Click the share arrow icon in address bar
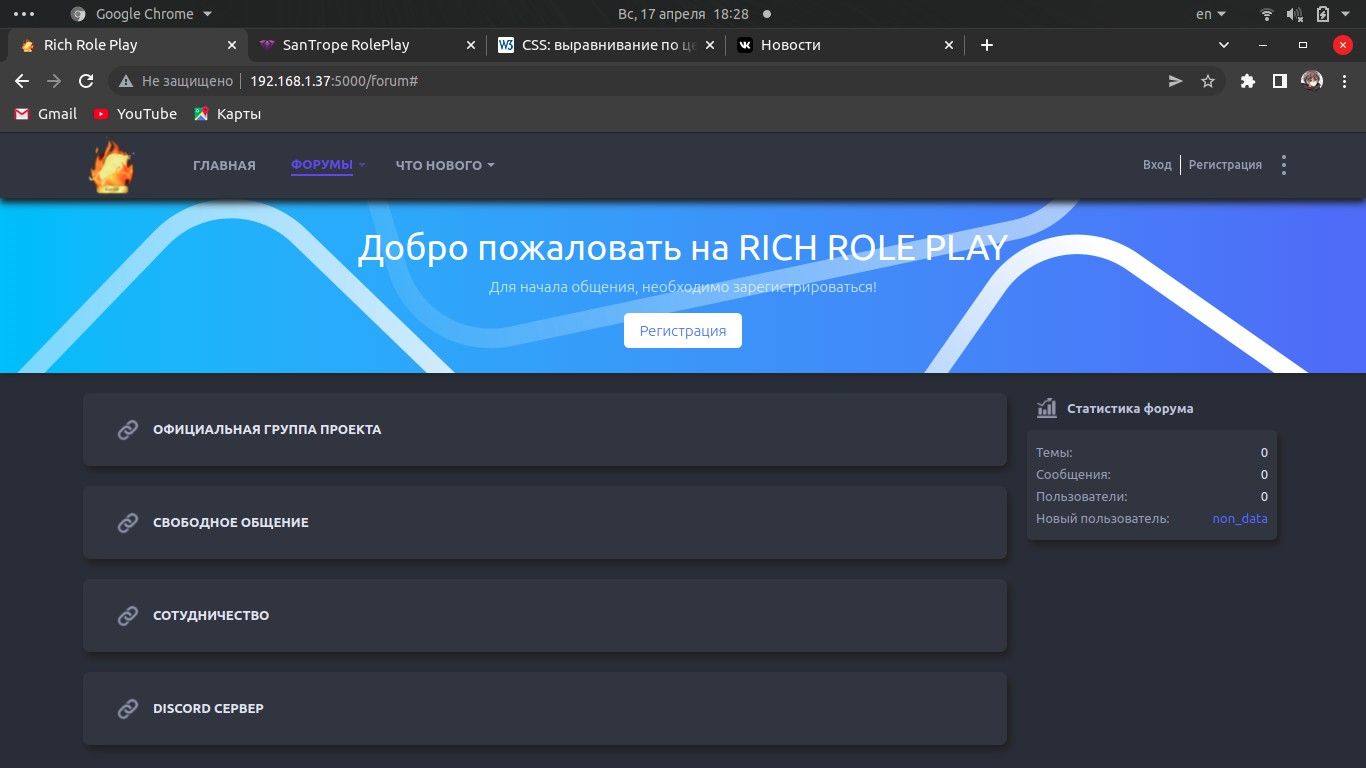The image size is (1366, 768). (1176, 81)
